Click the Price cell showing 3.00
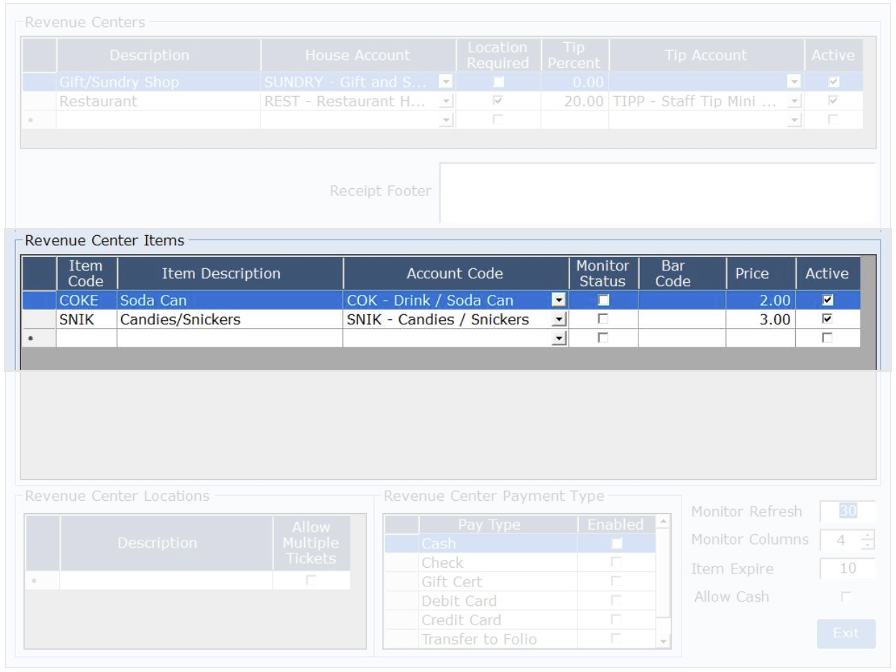The image size is (896, 672). click(760, 319)
